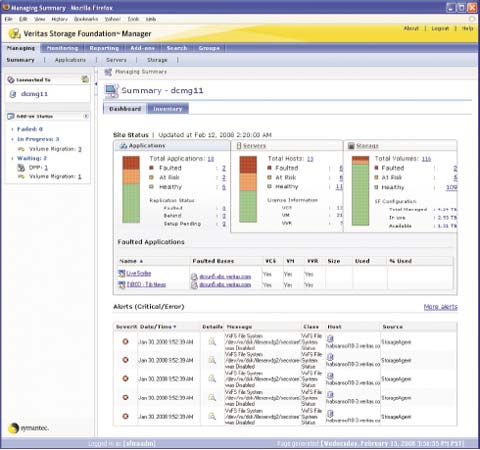Open the Monitoring main tab
This screenshot has width=480, height=450.
pyautogui.click(x=62, y=48)
